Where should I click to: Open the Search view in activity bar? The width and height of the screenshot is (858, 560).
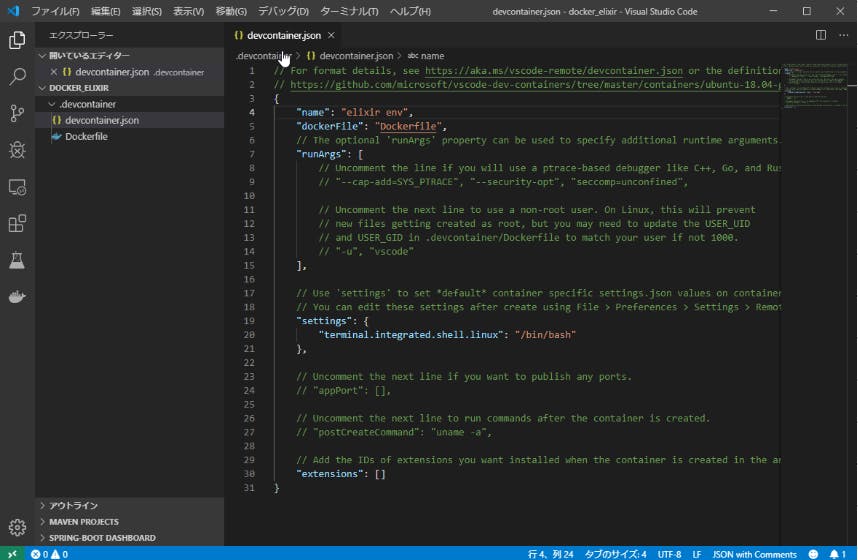click(x=17, y=76)
